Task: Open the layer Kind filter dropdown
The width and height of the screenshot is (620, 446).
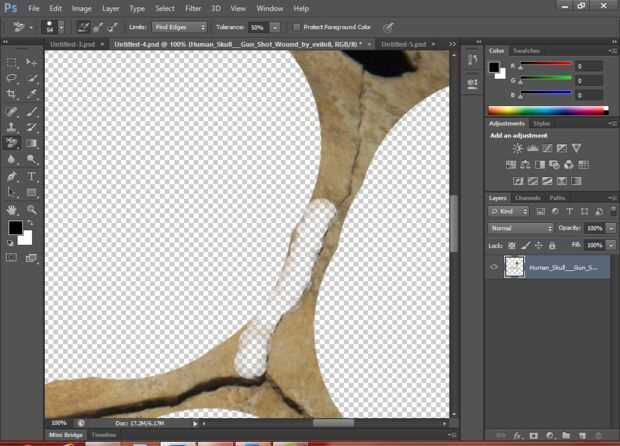Action: pyautogui.click(x=508, y=212)
